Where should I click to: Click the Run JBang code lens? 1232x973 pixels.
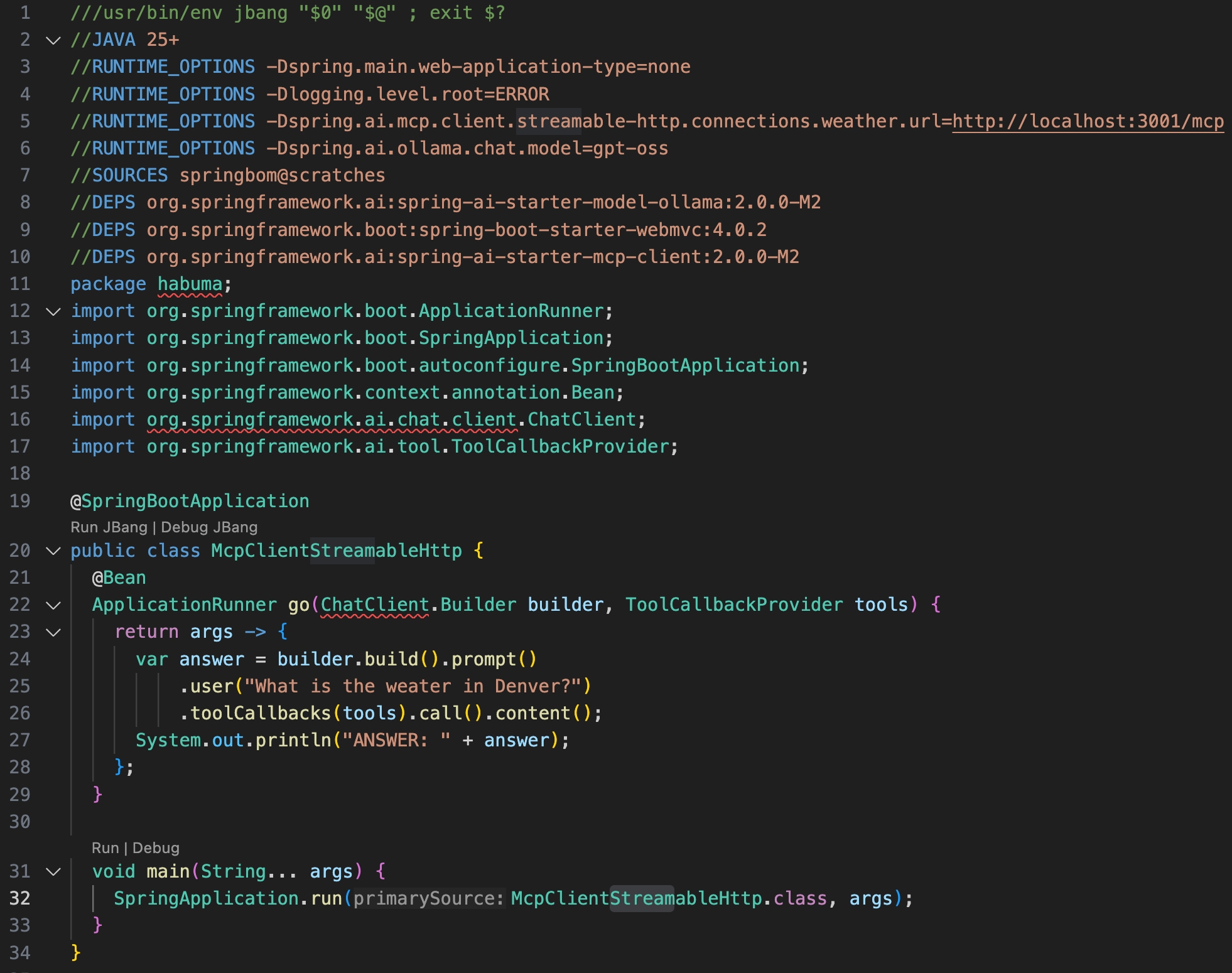[109, 527]
